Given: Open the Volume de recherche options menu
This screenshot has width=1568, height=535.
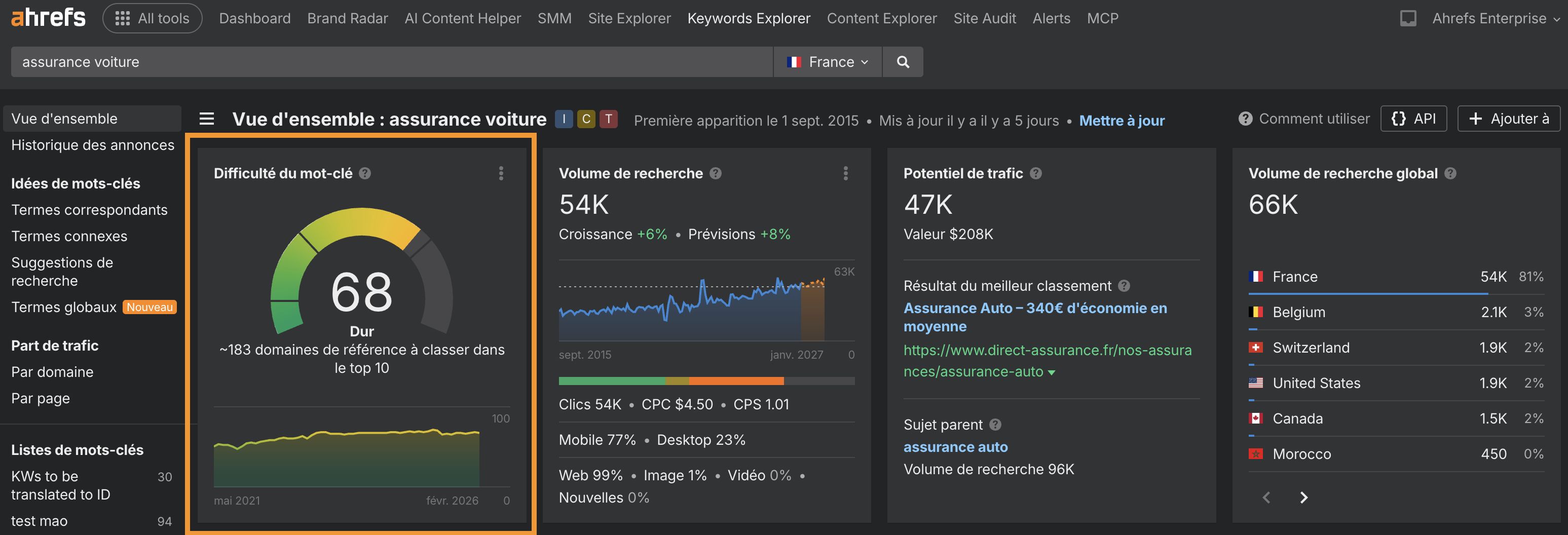Looking at the screenshot, I should coord(845,173).
